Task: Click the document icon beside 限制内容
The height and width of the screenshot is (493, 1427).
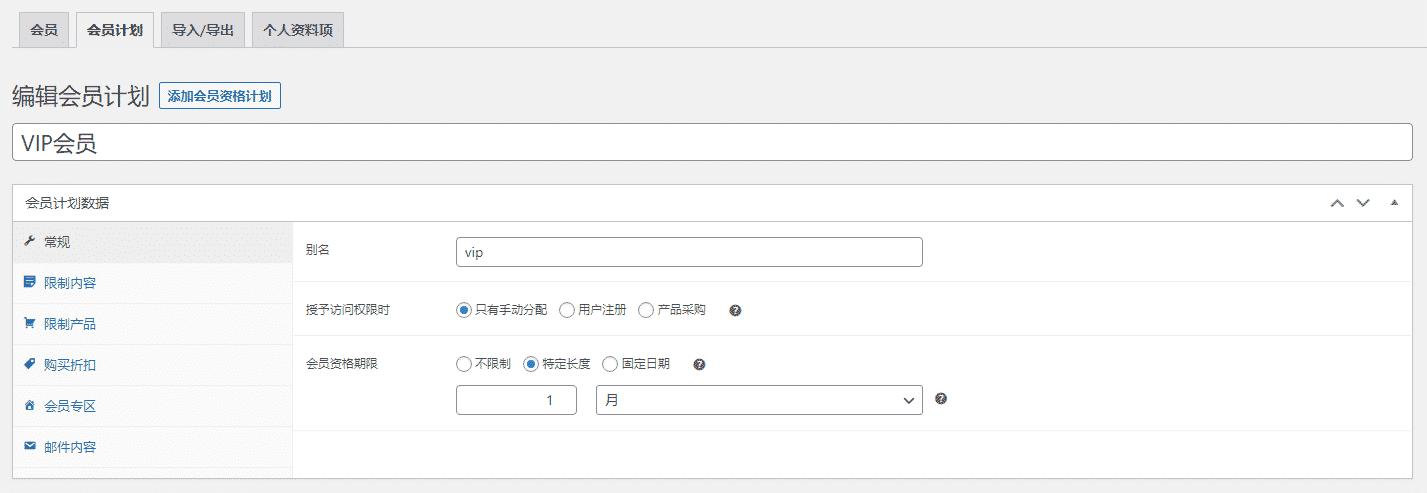Action: (x=30, y=282)
